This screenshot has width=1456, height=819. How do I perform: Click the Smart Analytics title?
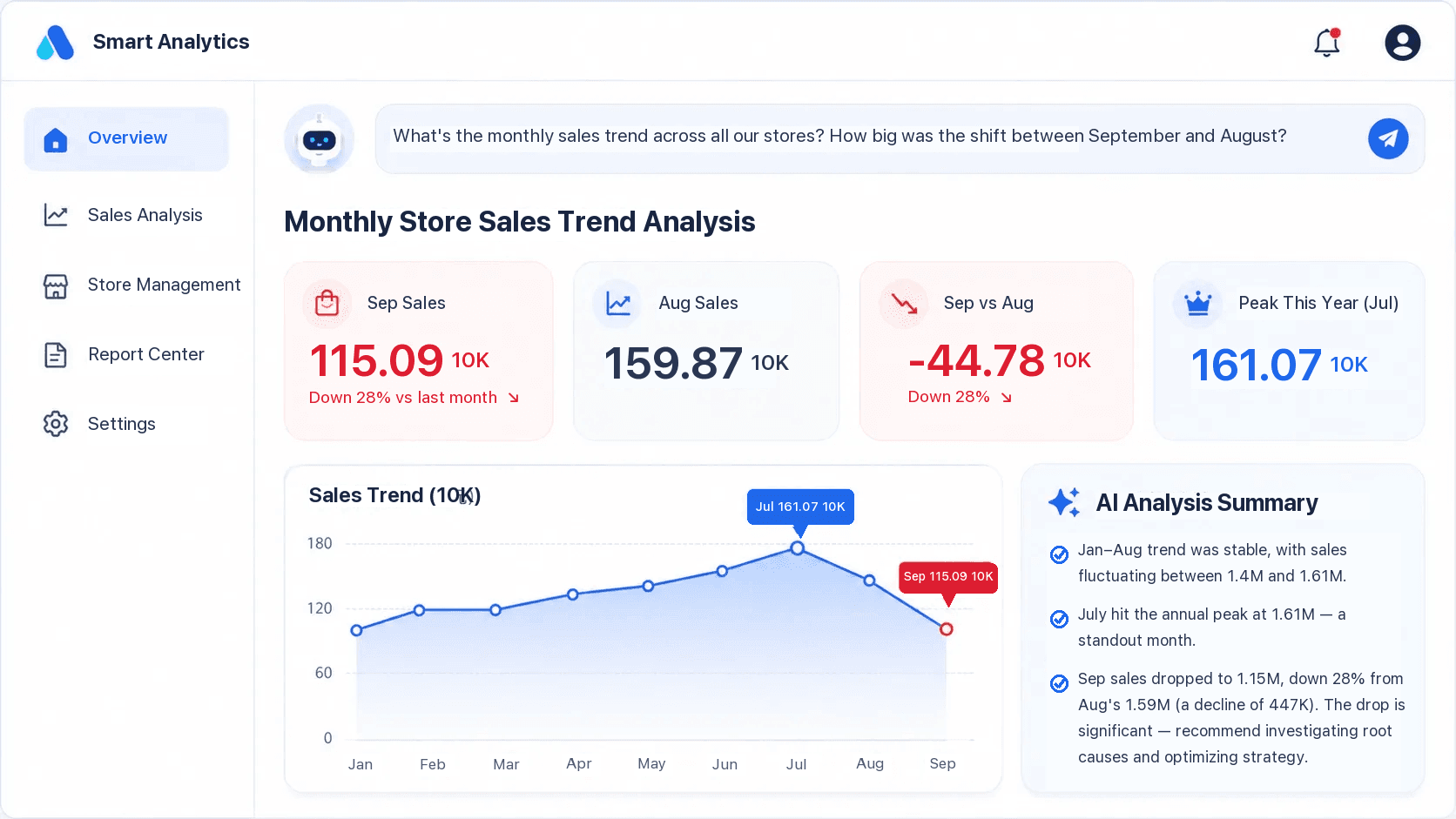pos(171,42)
